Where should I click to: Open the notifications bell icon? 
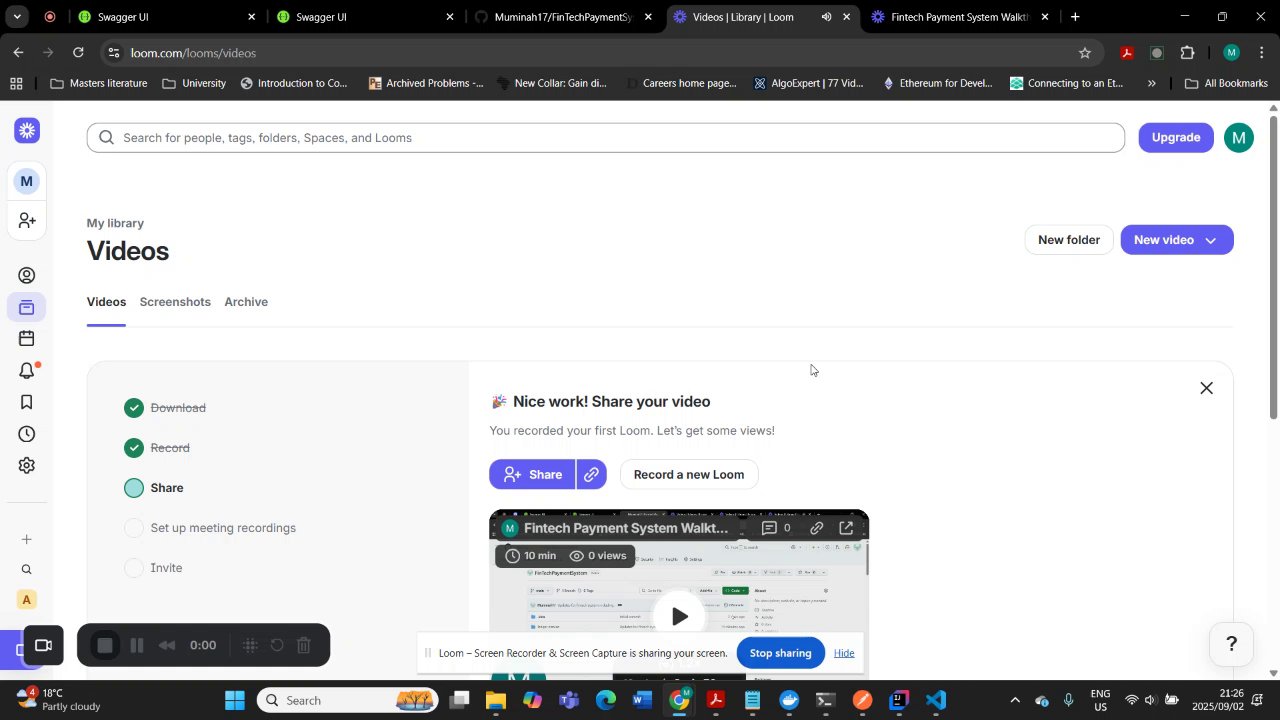[x=27, y=371]
